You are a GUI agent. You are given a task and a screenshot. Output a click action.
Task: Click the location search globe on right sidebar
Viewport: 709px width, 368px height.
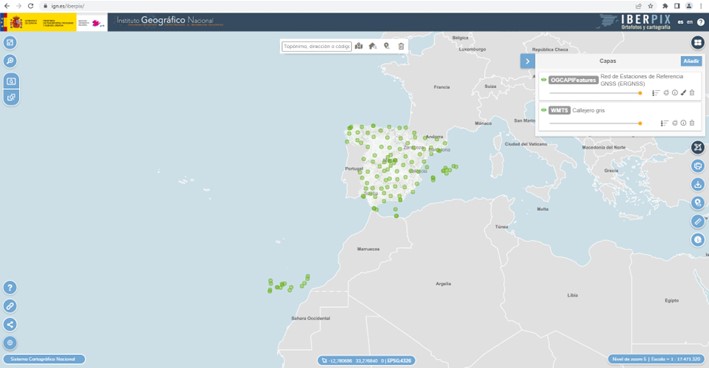(698, 203)
